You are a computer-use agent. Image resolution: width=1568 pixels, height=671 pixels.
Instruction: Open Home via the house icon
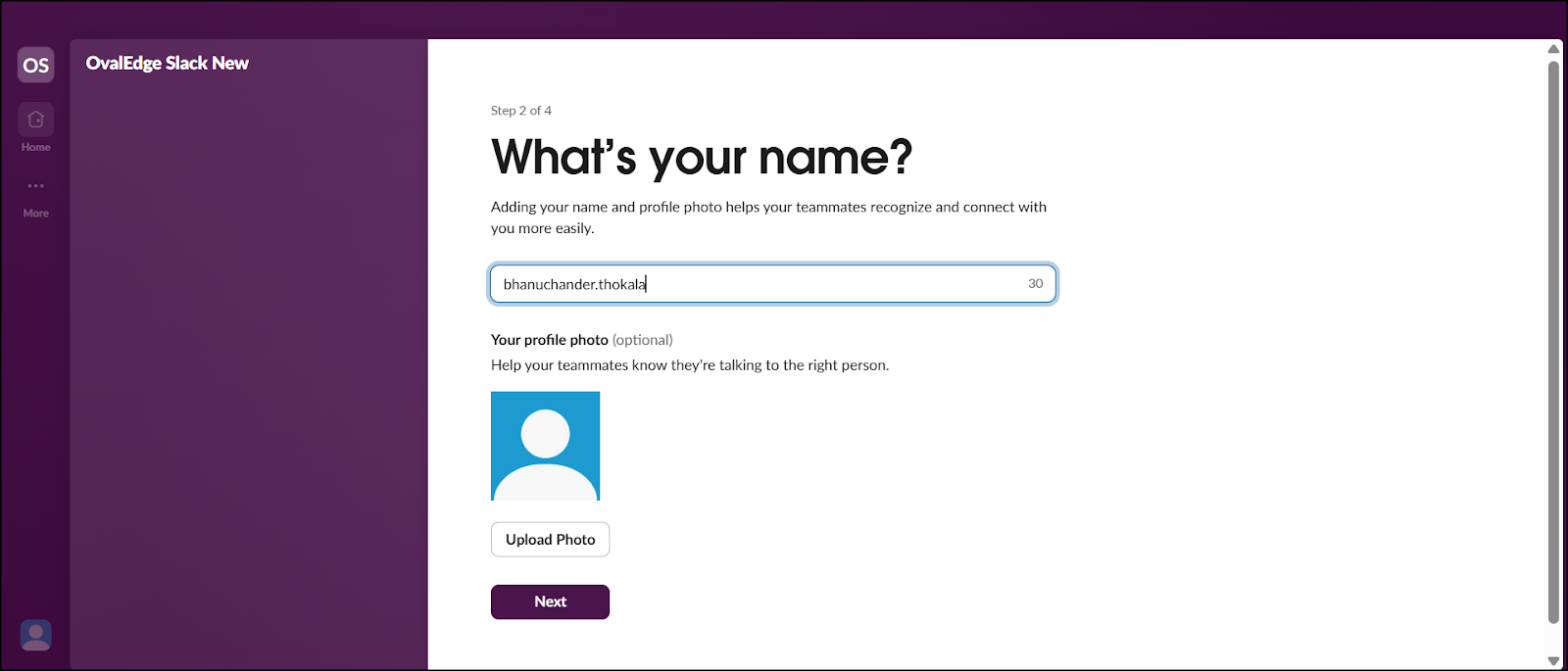coord(36,120)
